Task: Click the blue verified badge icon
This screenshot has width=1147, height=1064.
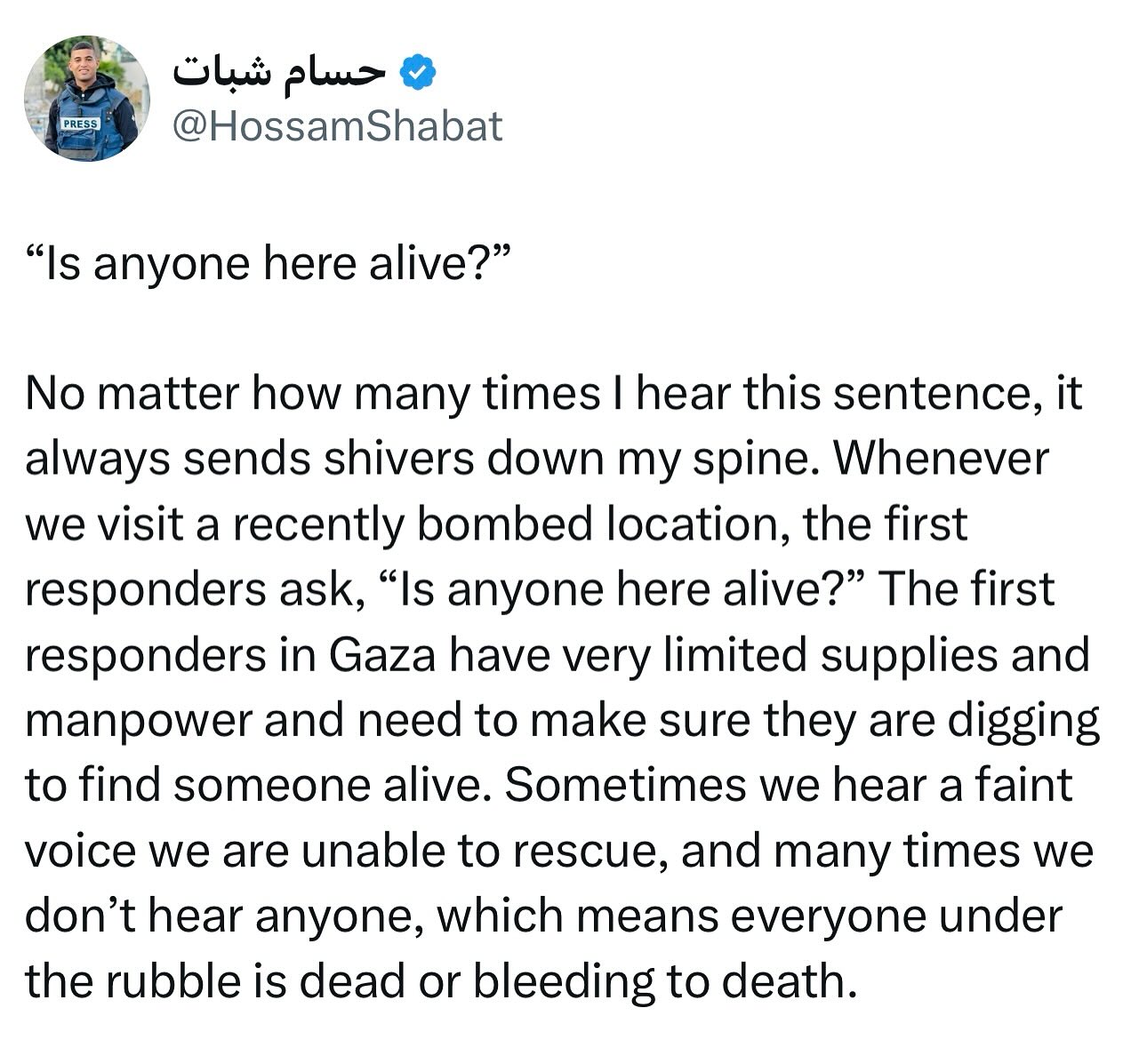Action: tap(420, 73)
